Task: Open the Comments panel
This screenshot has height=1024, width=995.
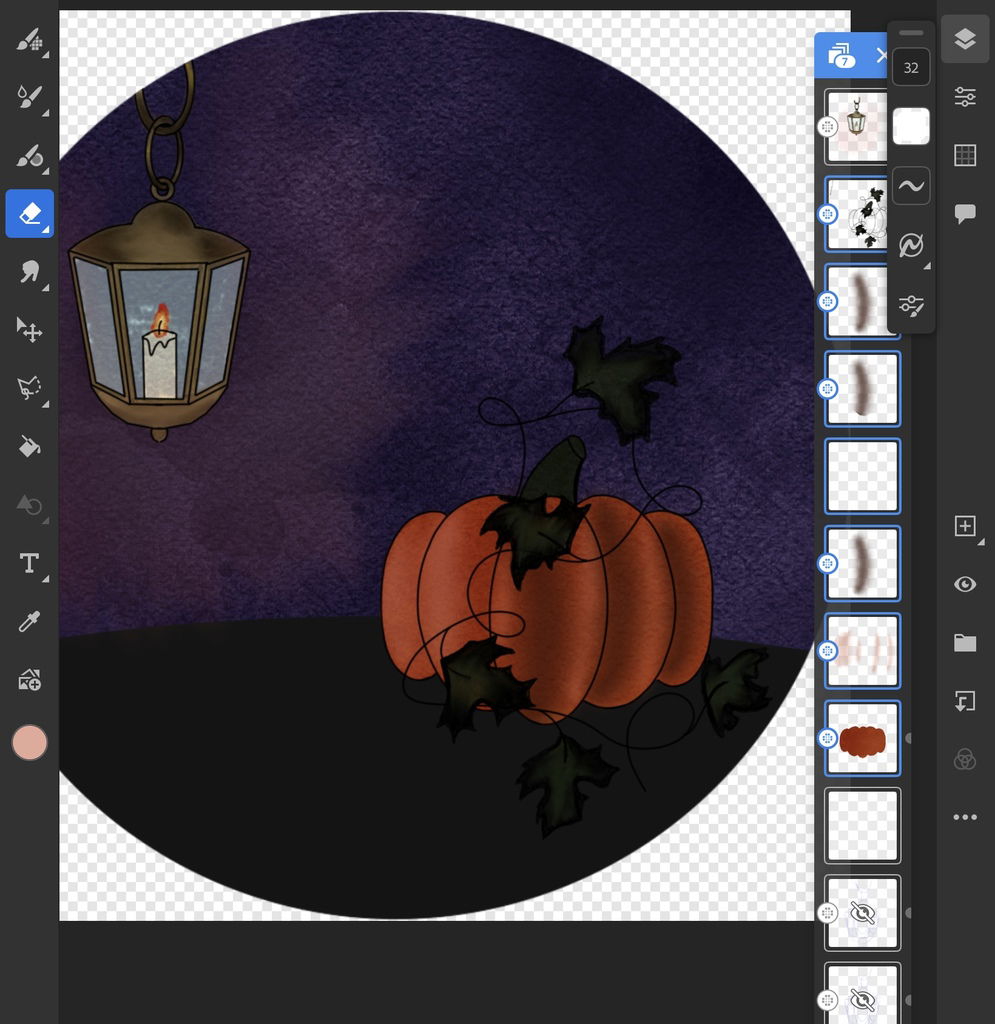Action: pos(965,213)
